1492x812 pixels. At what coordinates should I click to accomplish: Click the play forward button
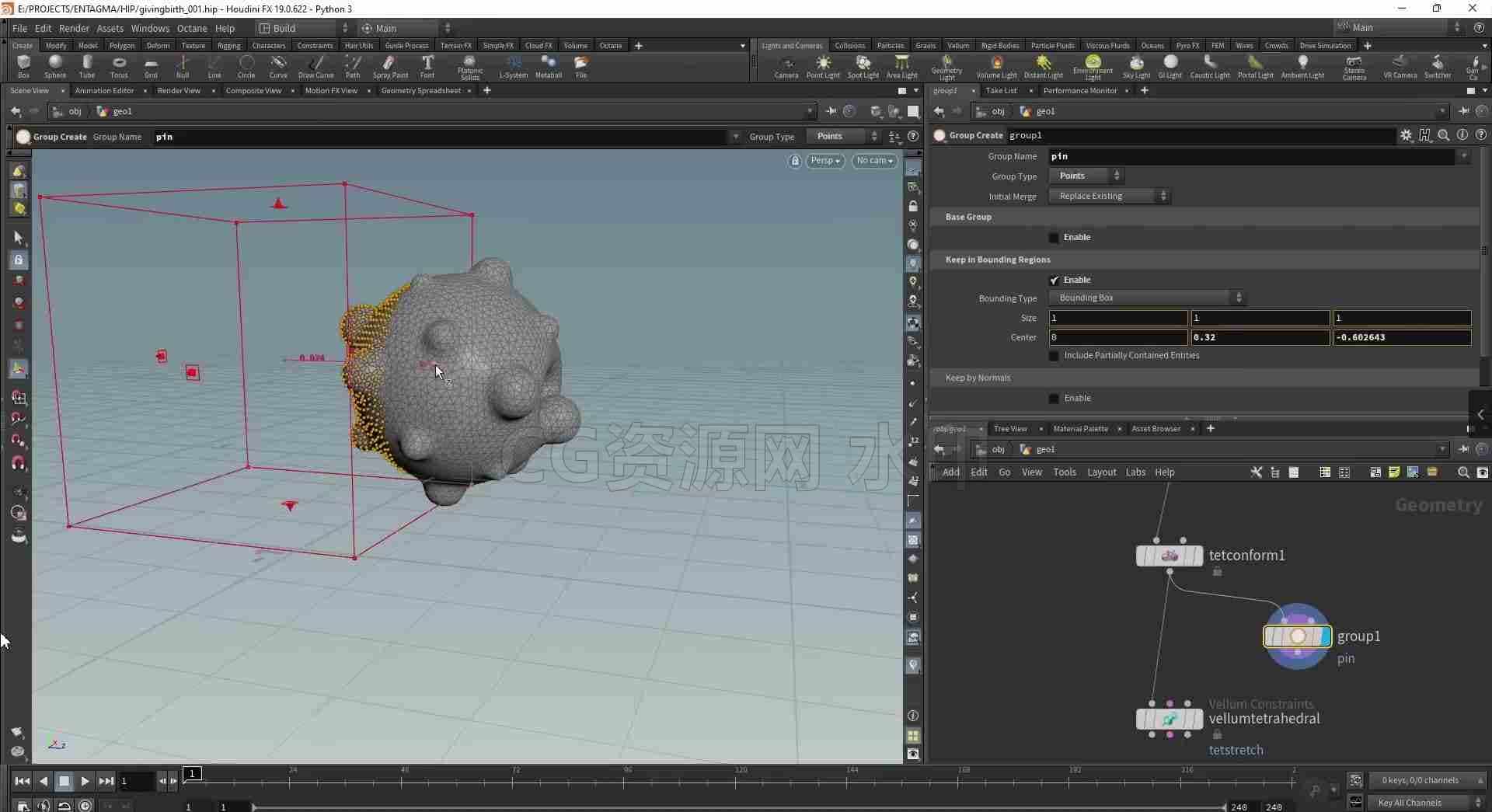tap(85, 781)
